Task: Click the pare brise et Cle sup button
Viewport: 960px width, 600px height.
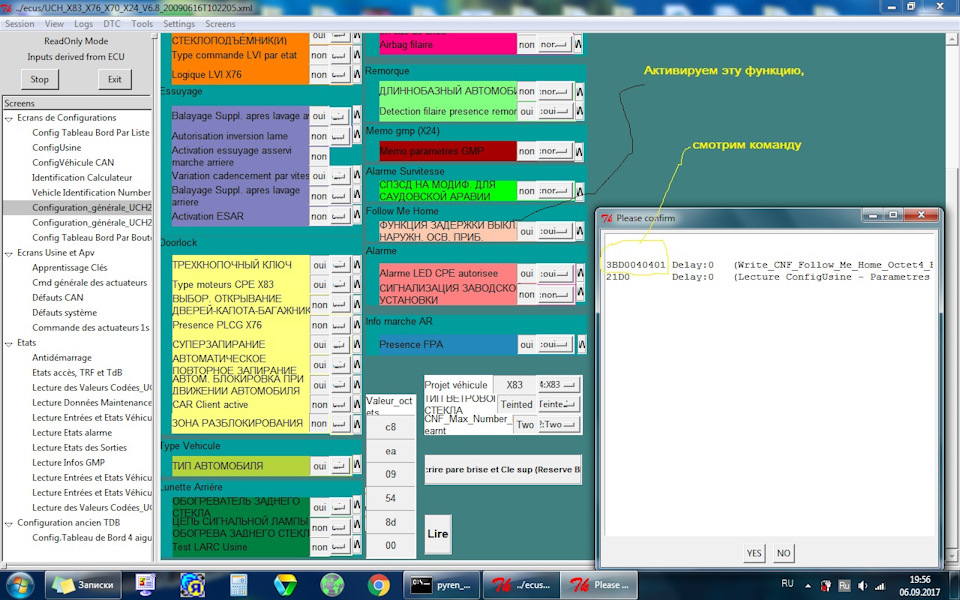Action: (503, 470)
